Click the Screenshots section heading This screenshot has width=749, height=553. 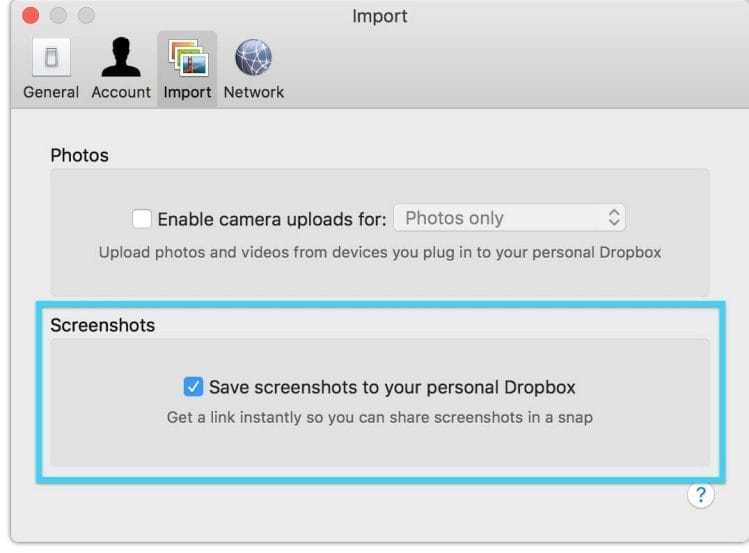[x=103, y=325]
